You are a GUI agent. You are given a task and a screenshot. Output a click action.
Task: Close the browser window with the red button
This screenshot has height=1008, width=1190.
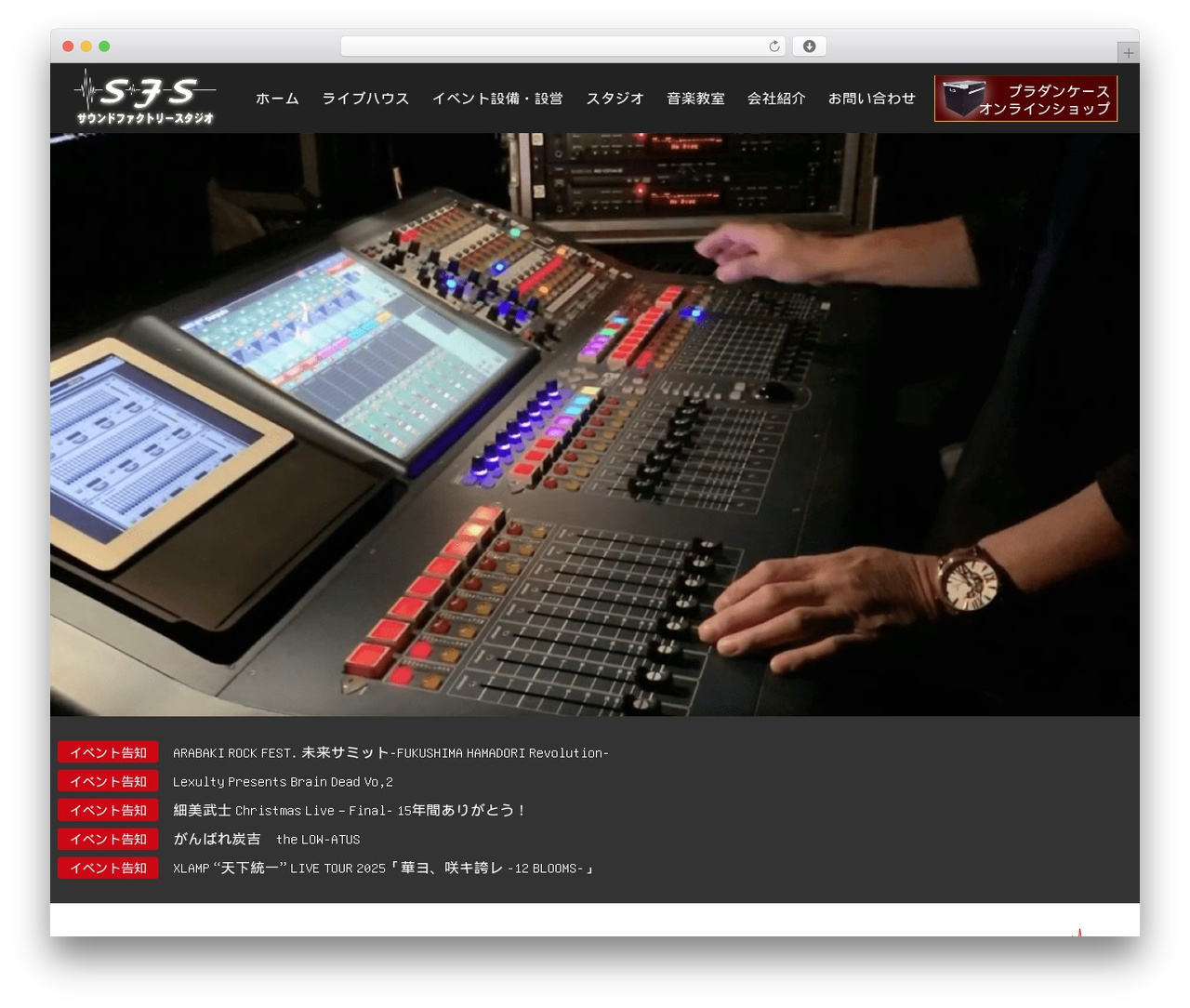click(68, 46)
